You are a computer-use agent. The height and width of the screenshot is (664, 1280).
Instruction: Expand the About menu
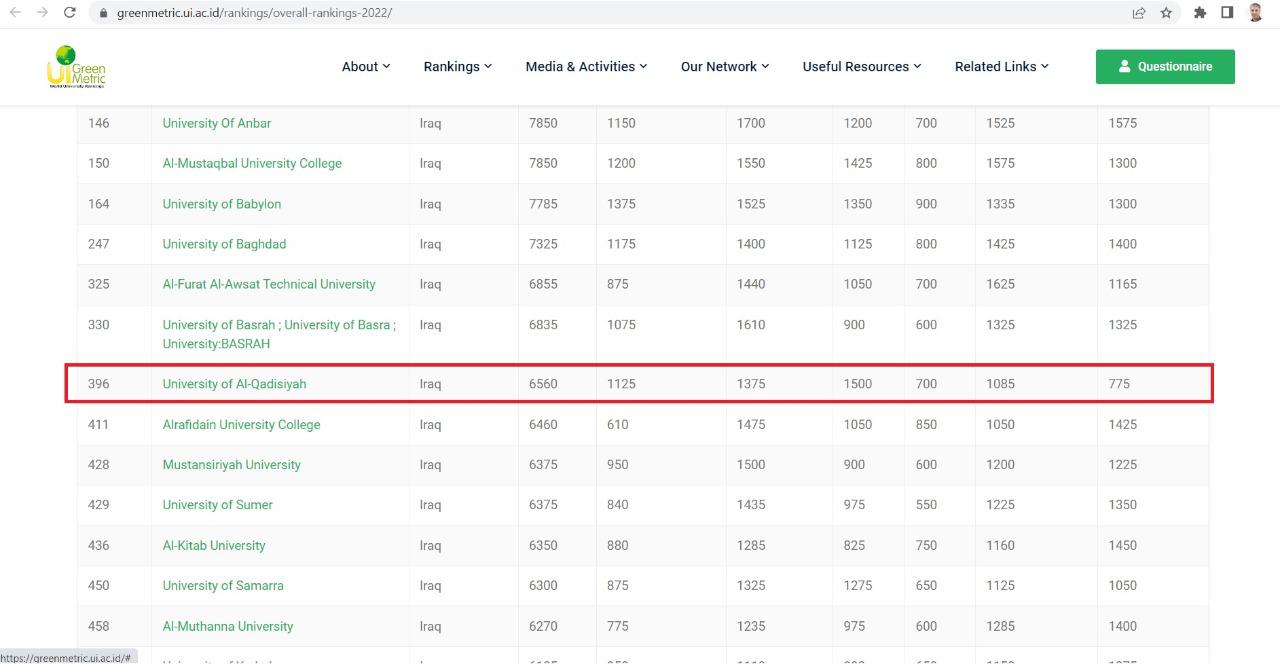[x=366, y=66]
